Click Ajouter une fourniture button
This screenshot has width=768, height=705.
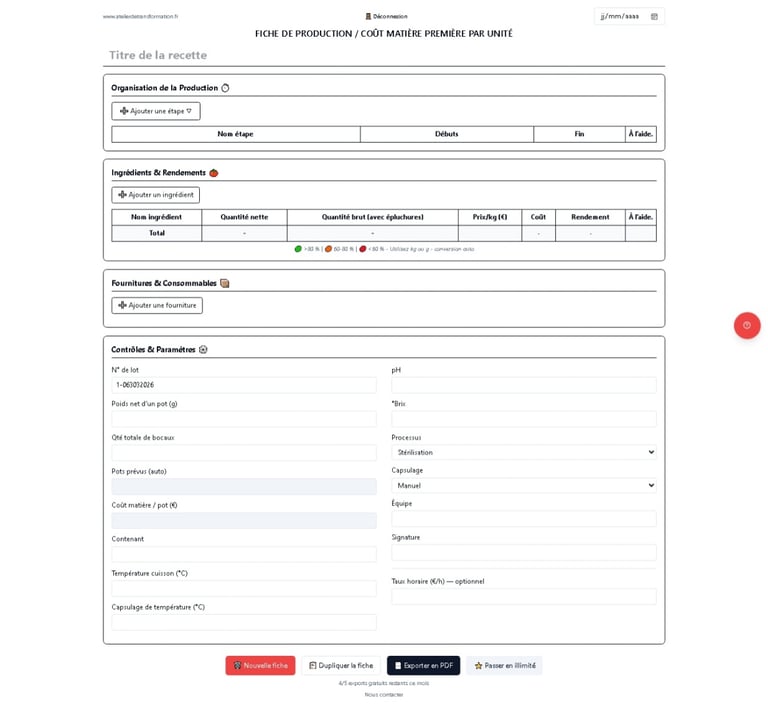(157, 305)
